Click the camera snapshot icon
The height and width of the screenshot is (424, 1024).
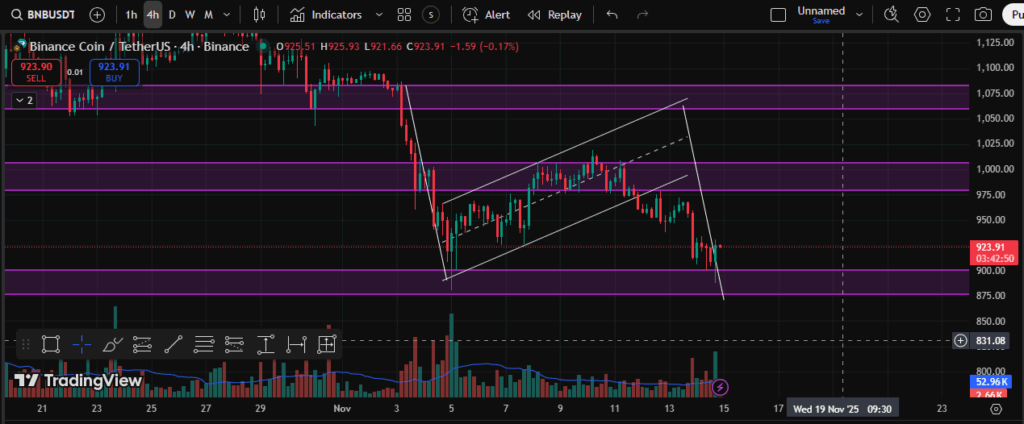pos(983,15)
